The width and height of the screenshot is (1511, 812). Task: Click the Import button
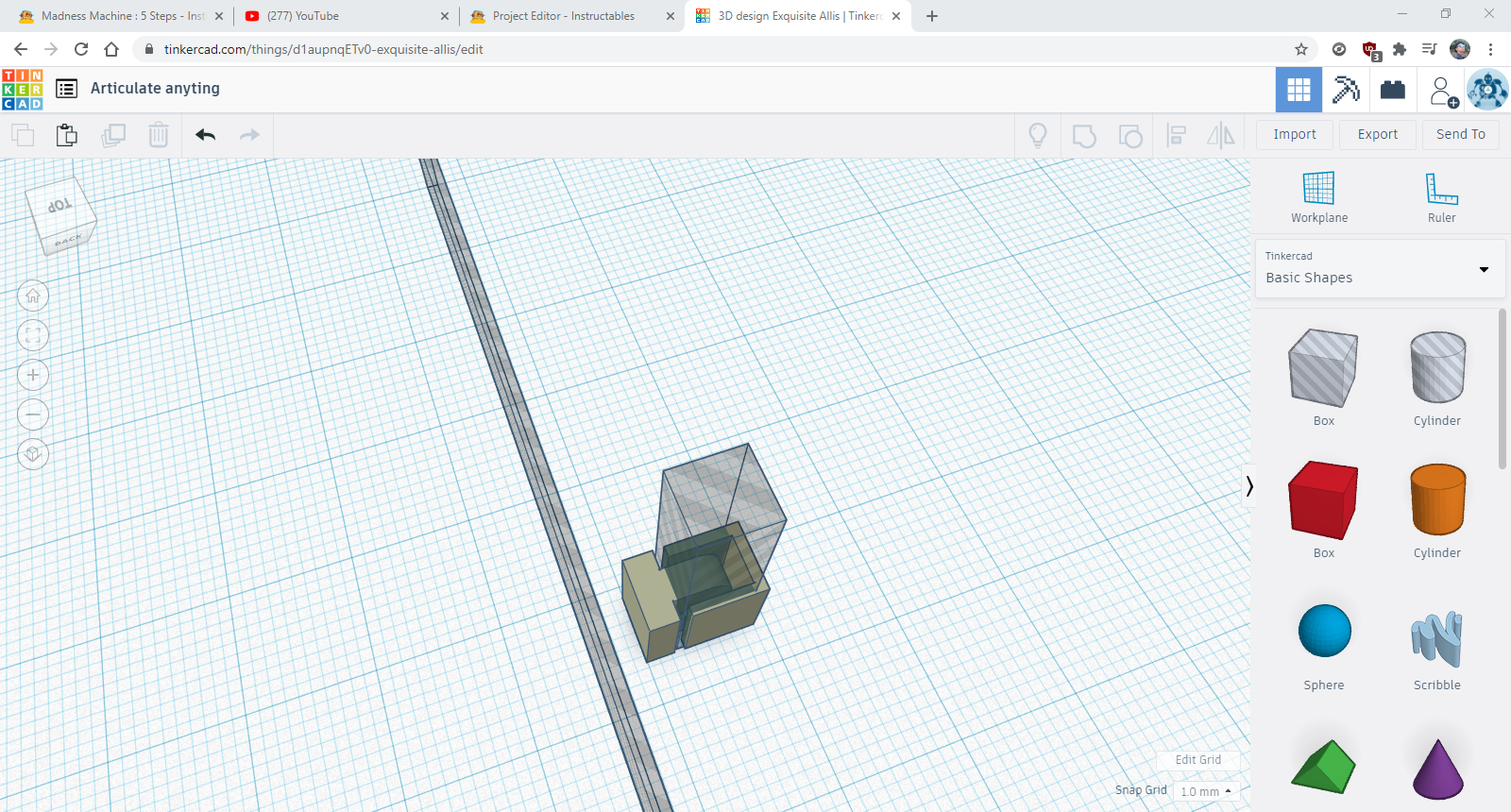[1295, 134]
